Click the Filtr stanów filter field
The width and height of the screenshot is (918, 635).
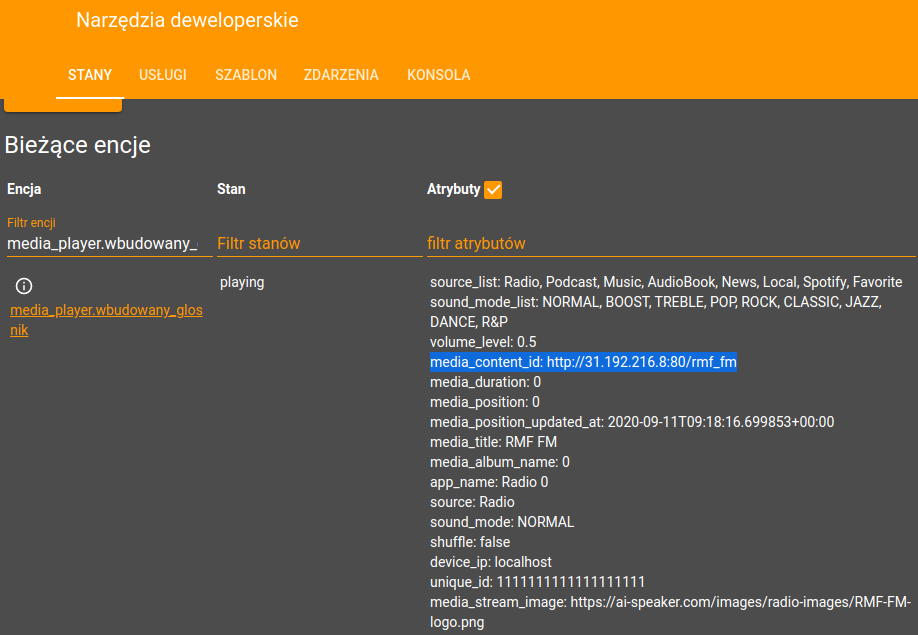(x=319, y=243)
